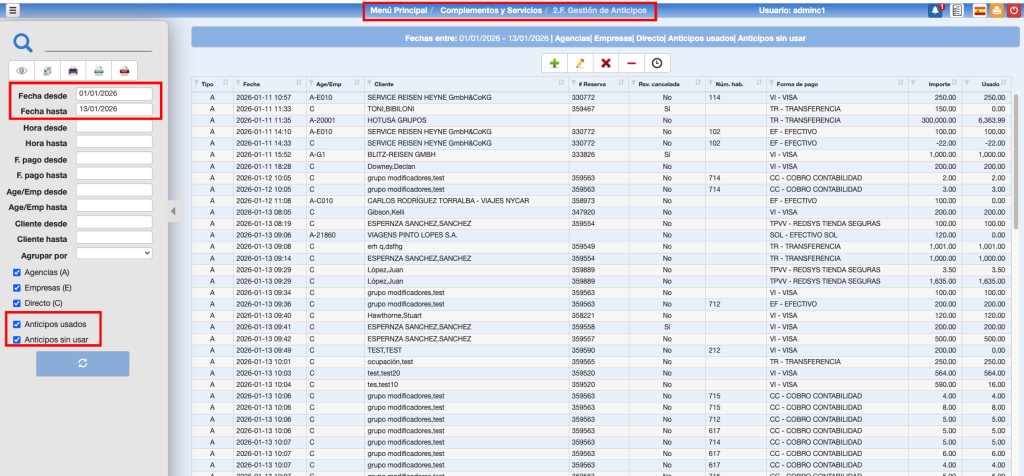
Task: Edit selected advance with pencil icon
Action: pyautogui.click(x=580, y=63)
